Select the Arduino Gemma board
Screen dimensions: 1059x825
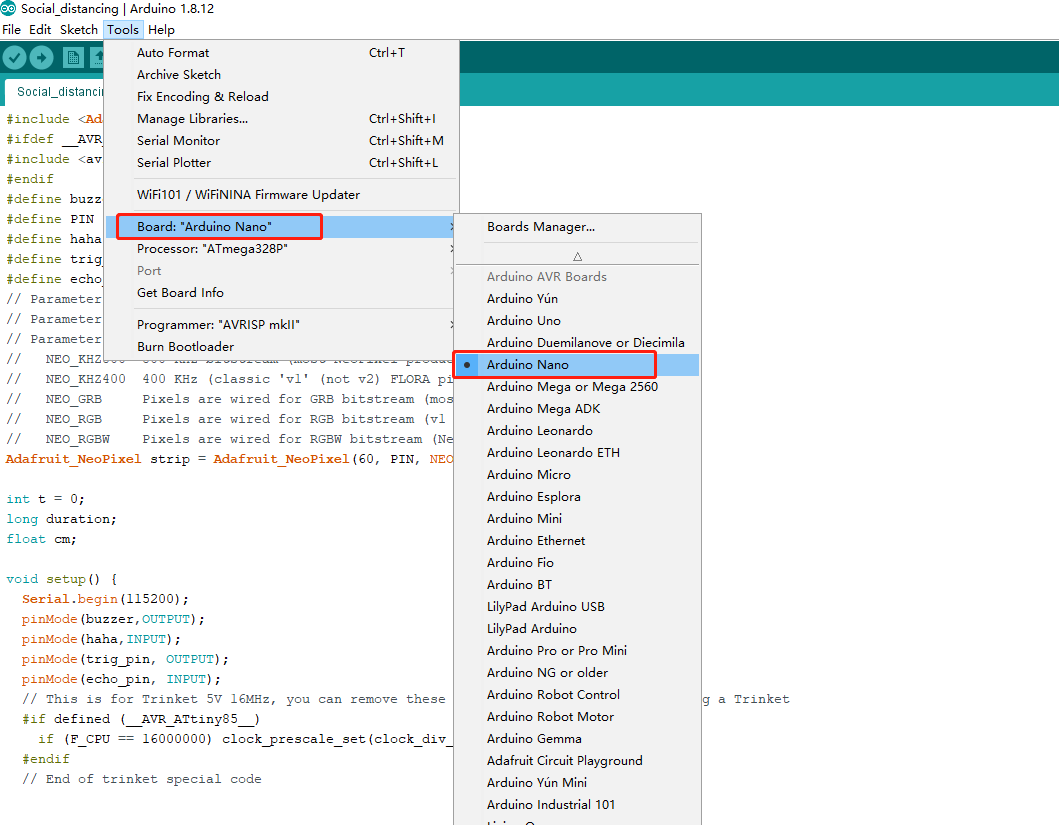point(577,739)
